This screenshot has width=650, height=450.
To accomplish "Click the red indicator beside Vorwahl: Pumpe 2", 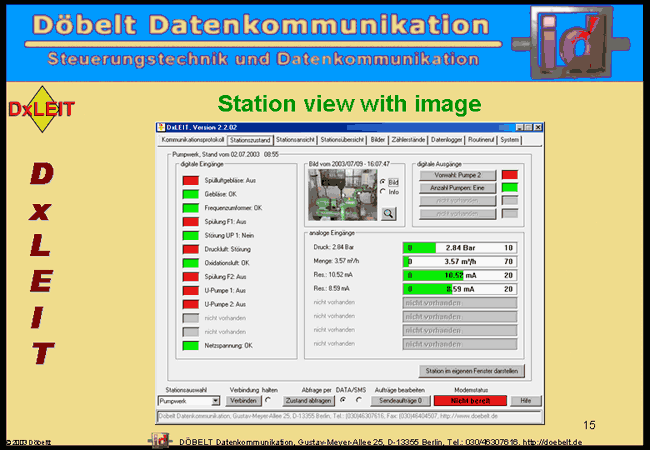I will tap(510, 175).
